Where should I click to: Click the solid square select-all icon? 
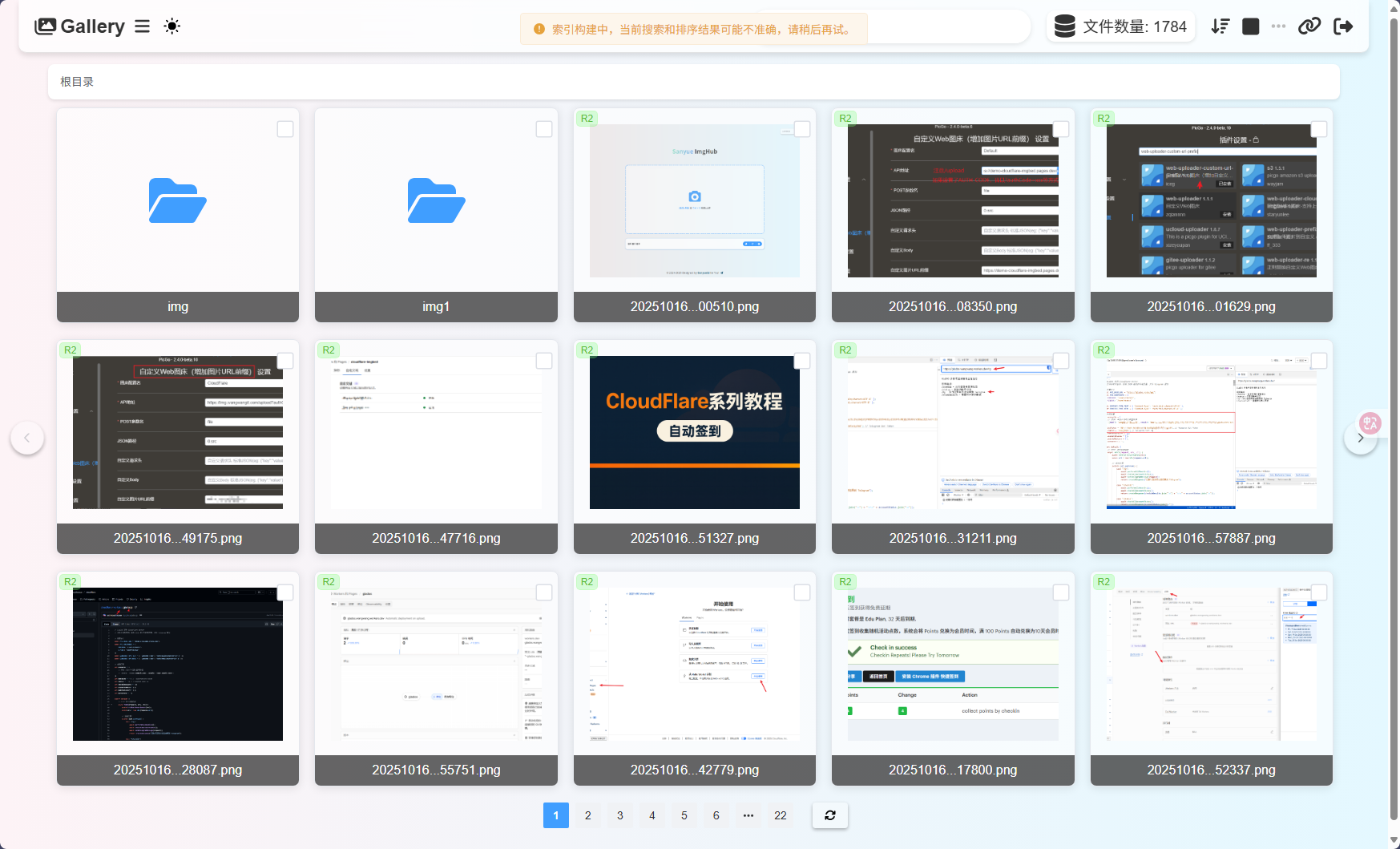(x=1250, y=26)
